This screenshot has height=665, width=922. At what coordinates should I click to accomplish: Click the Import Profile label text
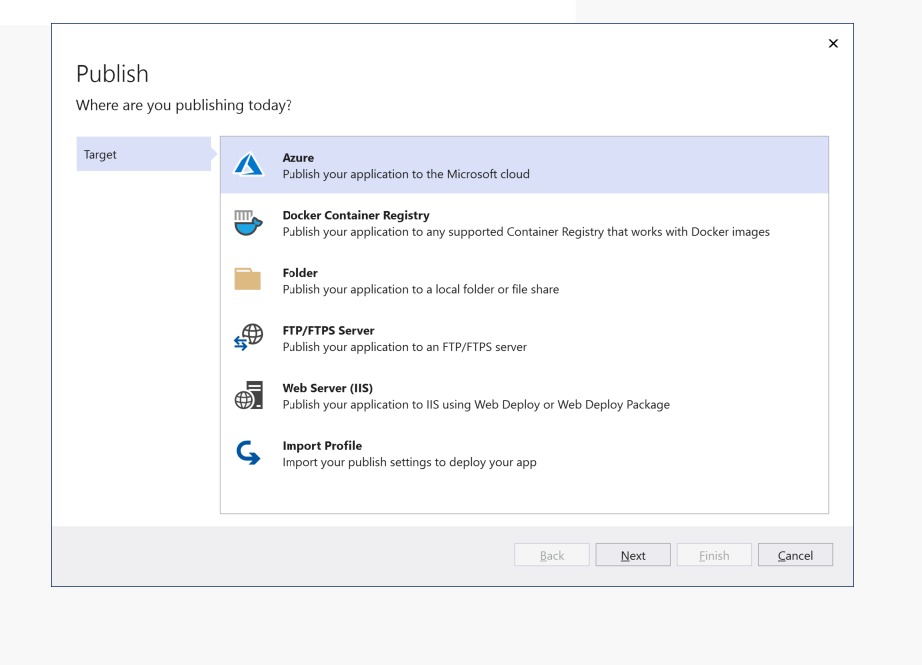[322, 445]
